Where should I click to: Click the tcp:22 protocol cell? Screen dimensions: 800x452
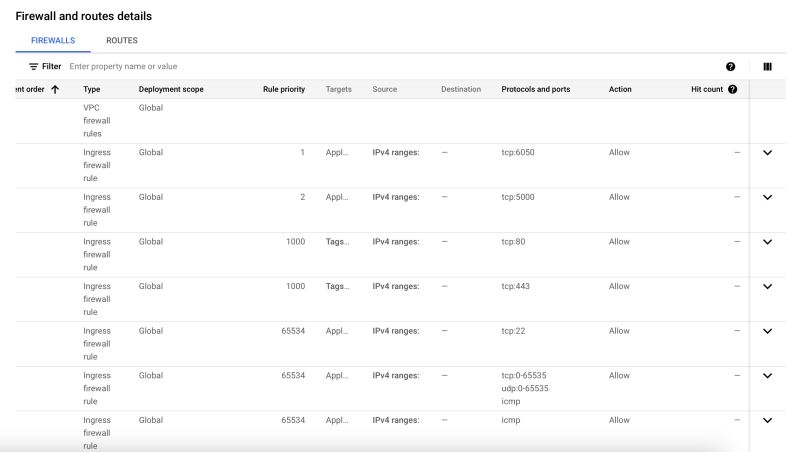(513, 331)
